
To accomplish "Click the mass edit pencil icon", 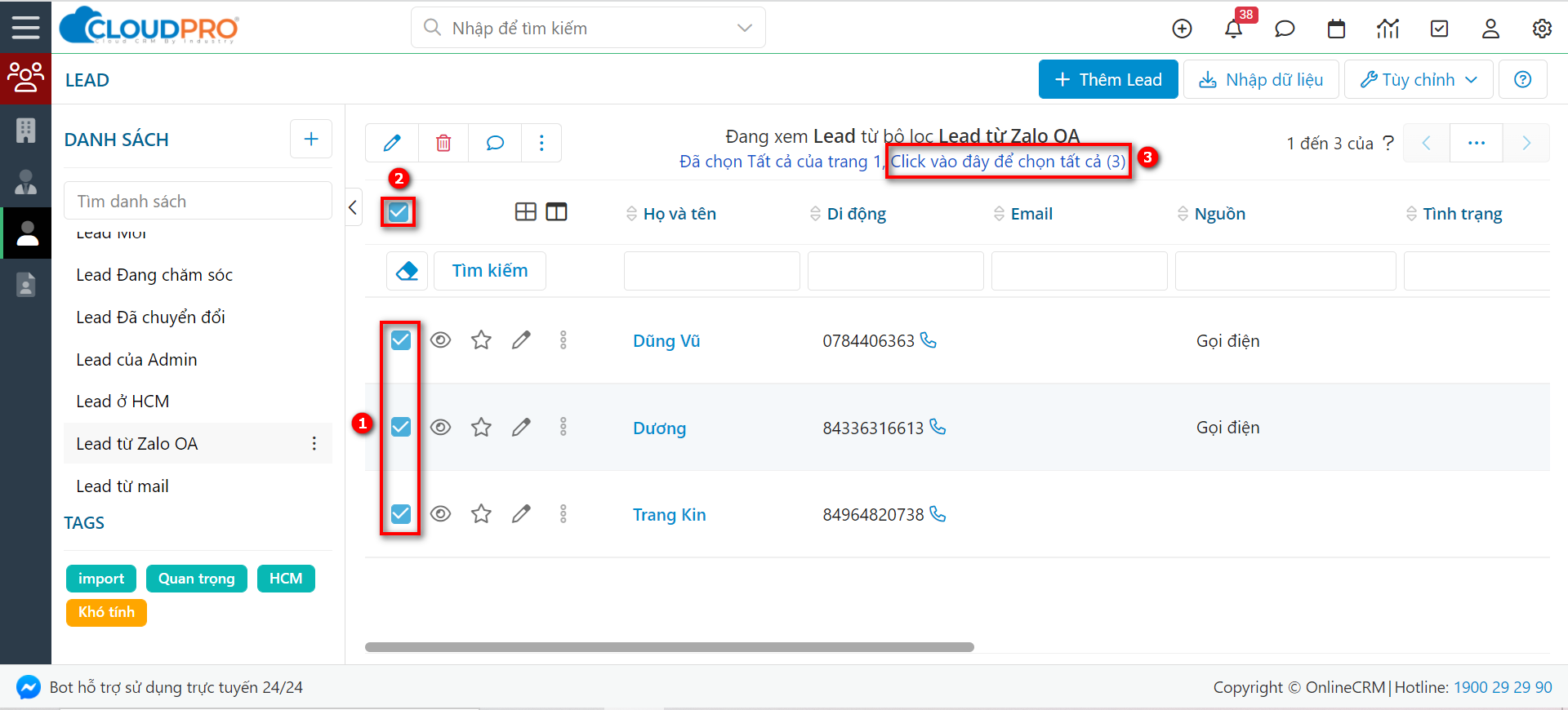I will [392, 143].
